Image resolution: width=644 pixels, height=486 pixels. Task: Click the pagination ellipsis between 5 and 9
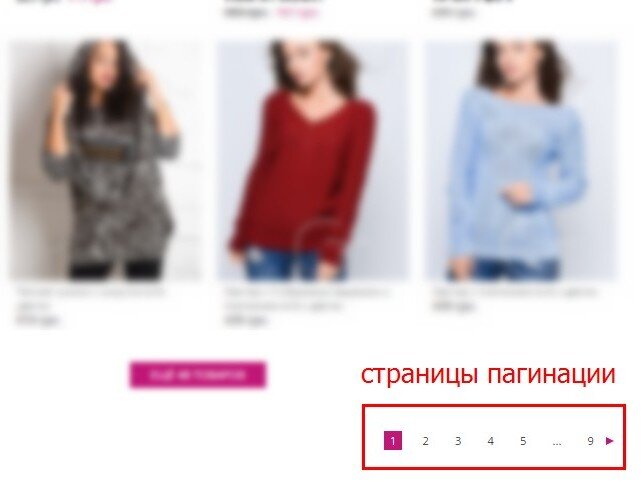coord(557,442)
